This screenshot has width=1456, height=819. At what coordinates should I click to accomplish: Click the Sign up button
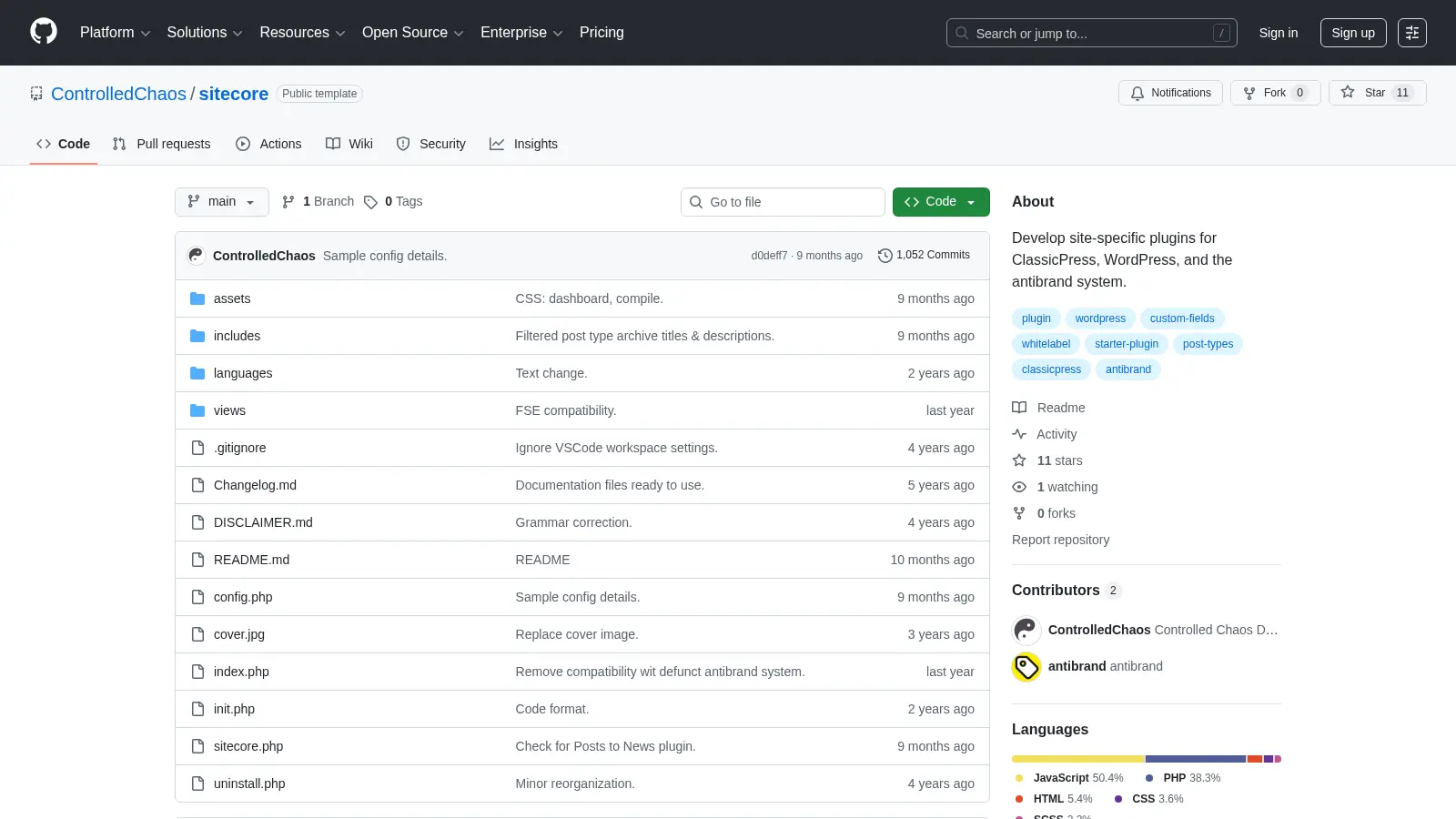click(x=1353, y=33)
